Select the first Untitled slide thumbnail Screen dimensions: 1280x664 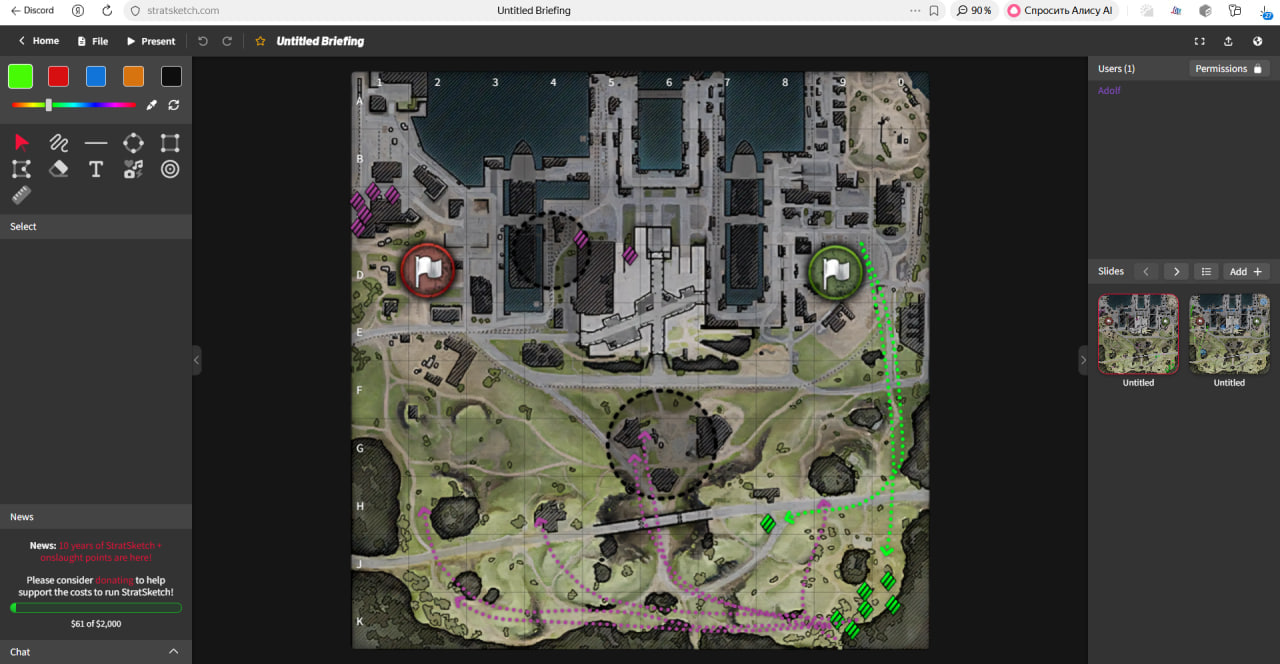pyautogui.click(x=1138, y=334)
